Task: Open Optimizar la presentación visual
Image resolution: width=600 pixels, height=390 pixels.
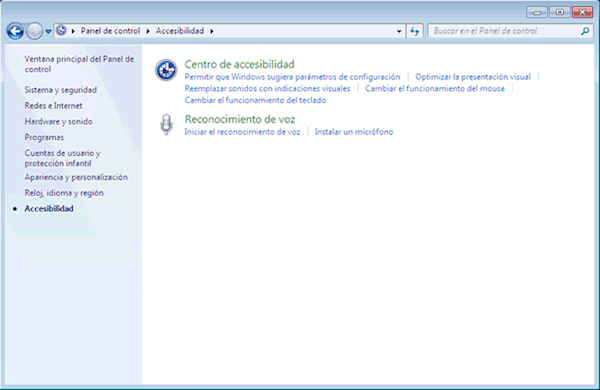Action: pyautogui.click(x=473, y=77)
